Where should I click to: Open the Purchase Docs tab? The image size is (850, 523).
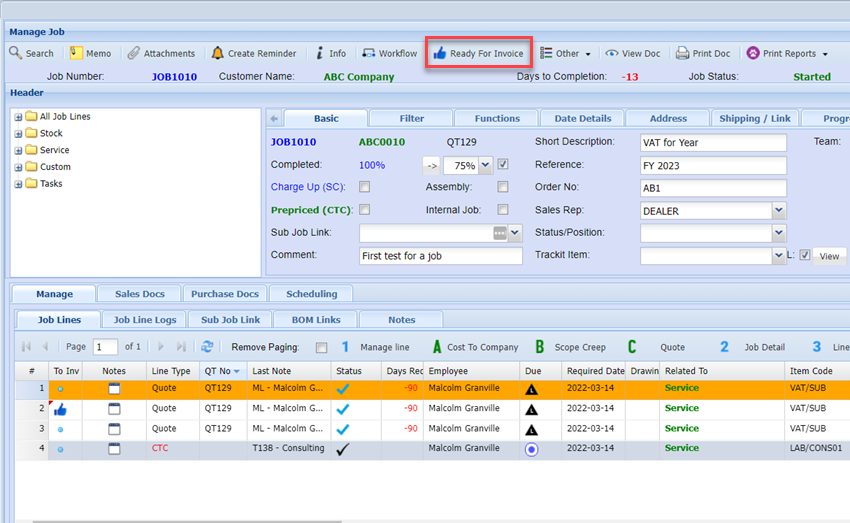pyautogui.click(x=226, y=294)
